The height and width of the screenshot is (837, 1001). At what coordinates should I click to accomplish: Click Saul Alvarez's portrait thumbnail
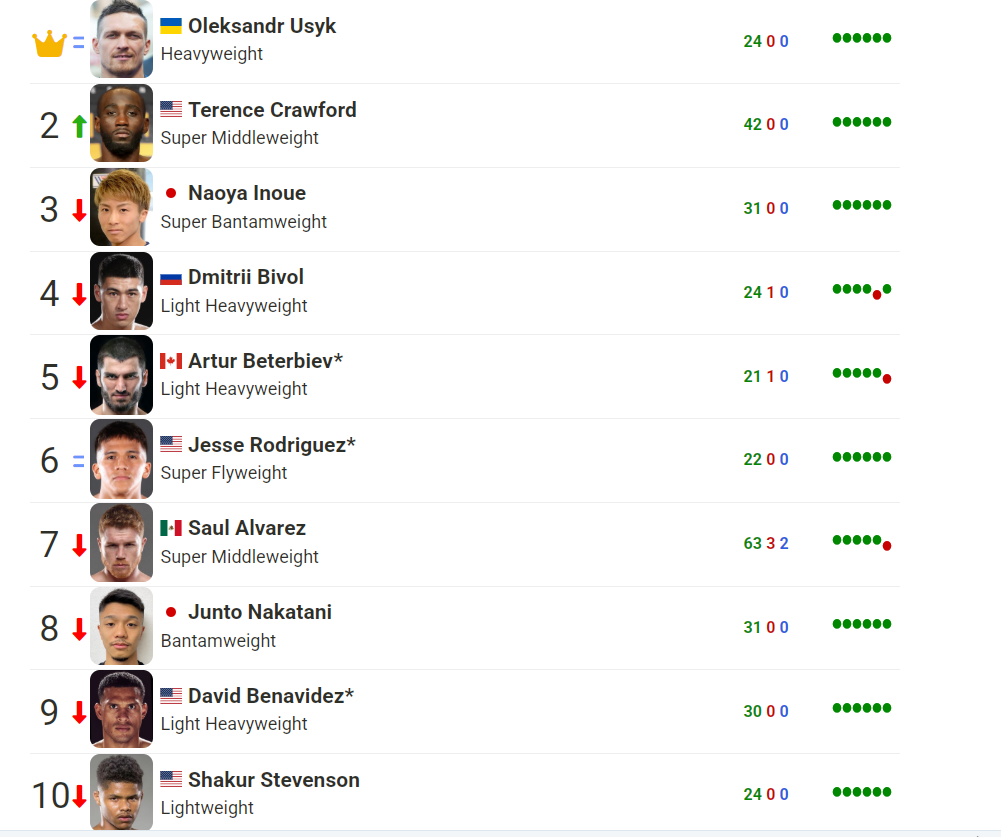[x=121, y=542]
